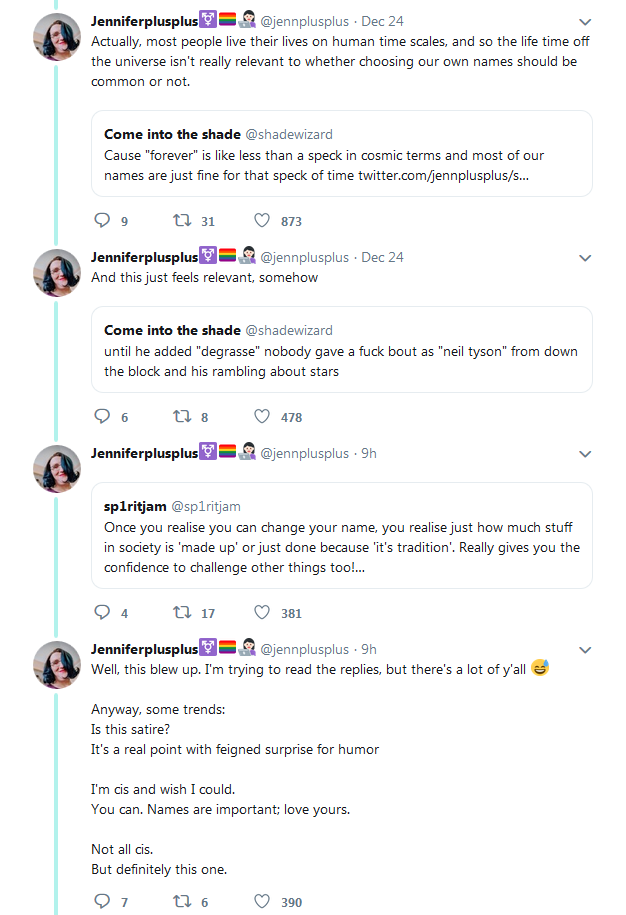Retweet the tweet with 6 retweets
This screenshot has height=915, width=626.
coord(182,902)
